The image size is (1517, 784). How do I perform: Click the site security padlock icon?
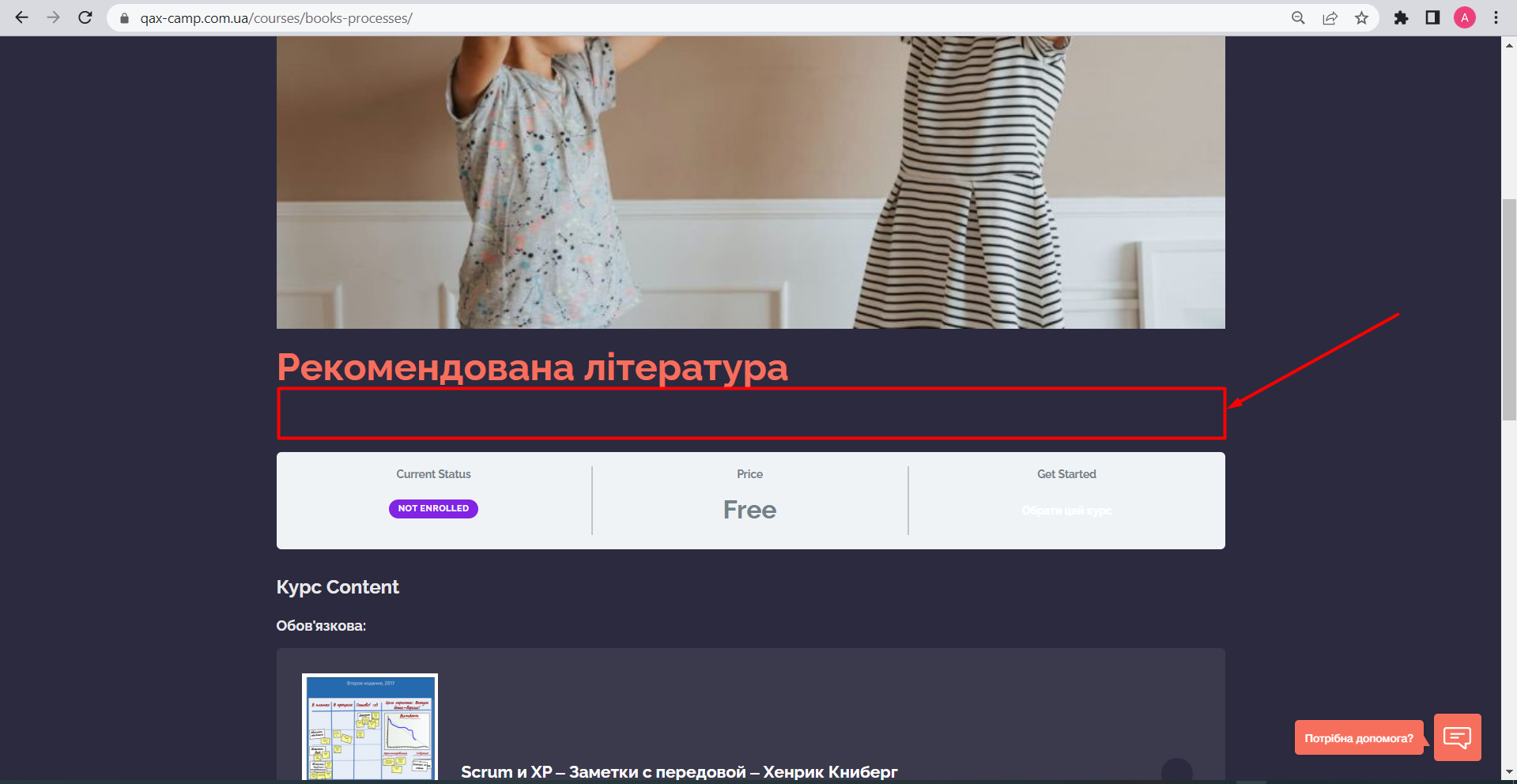click(124, 17)
